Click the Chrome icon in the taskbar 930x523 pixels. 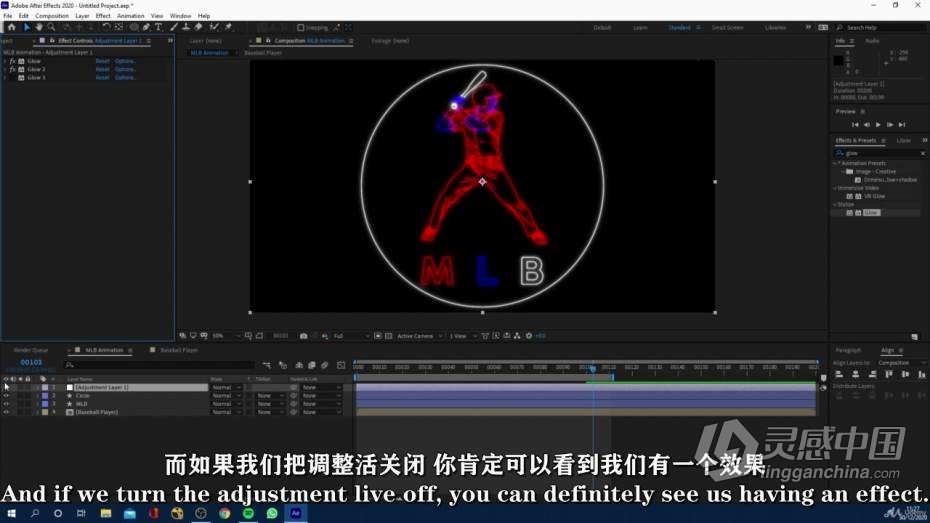[224, 514]
